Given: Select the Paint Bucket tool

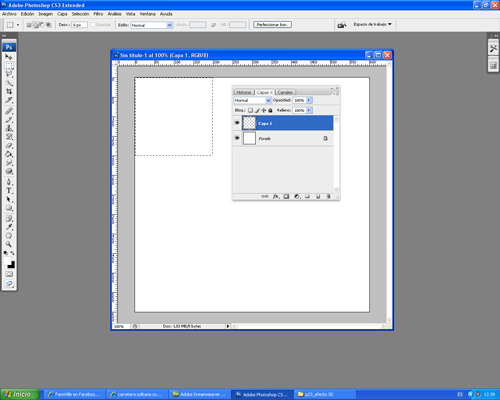Looking at the screenshot, I should (9, 154).
